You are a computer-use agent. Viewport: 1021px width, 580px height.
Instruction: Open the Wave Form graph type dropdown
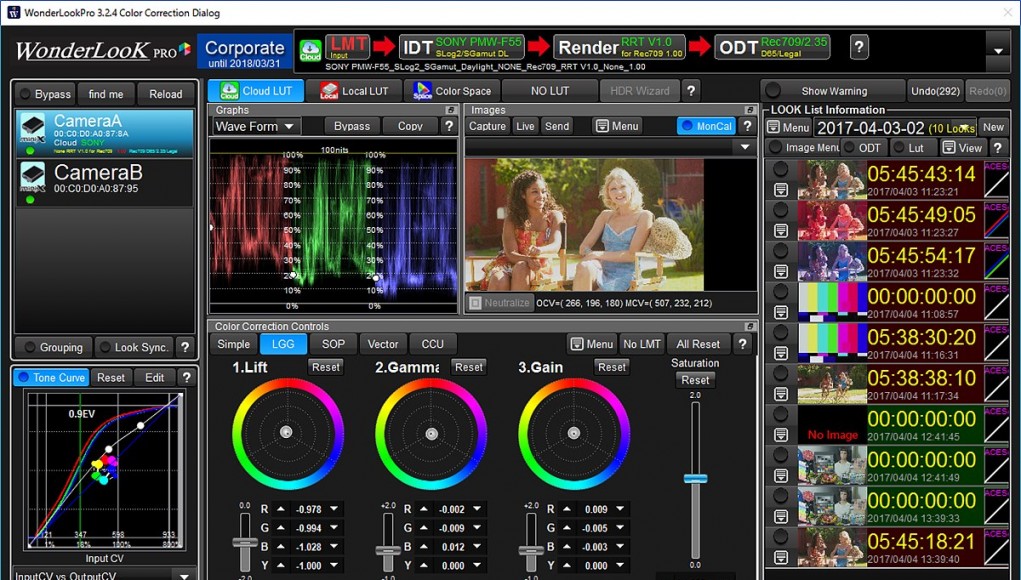pyautogui.click(x=256, y=126)
